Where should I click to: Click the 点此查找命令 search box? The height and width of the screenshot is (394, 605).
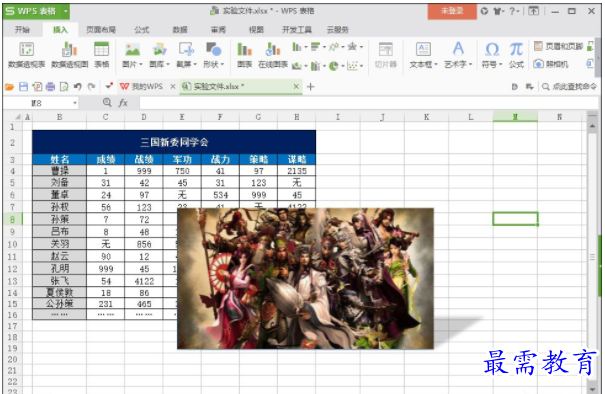coord(570,86)
